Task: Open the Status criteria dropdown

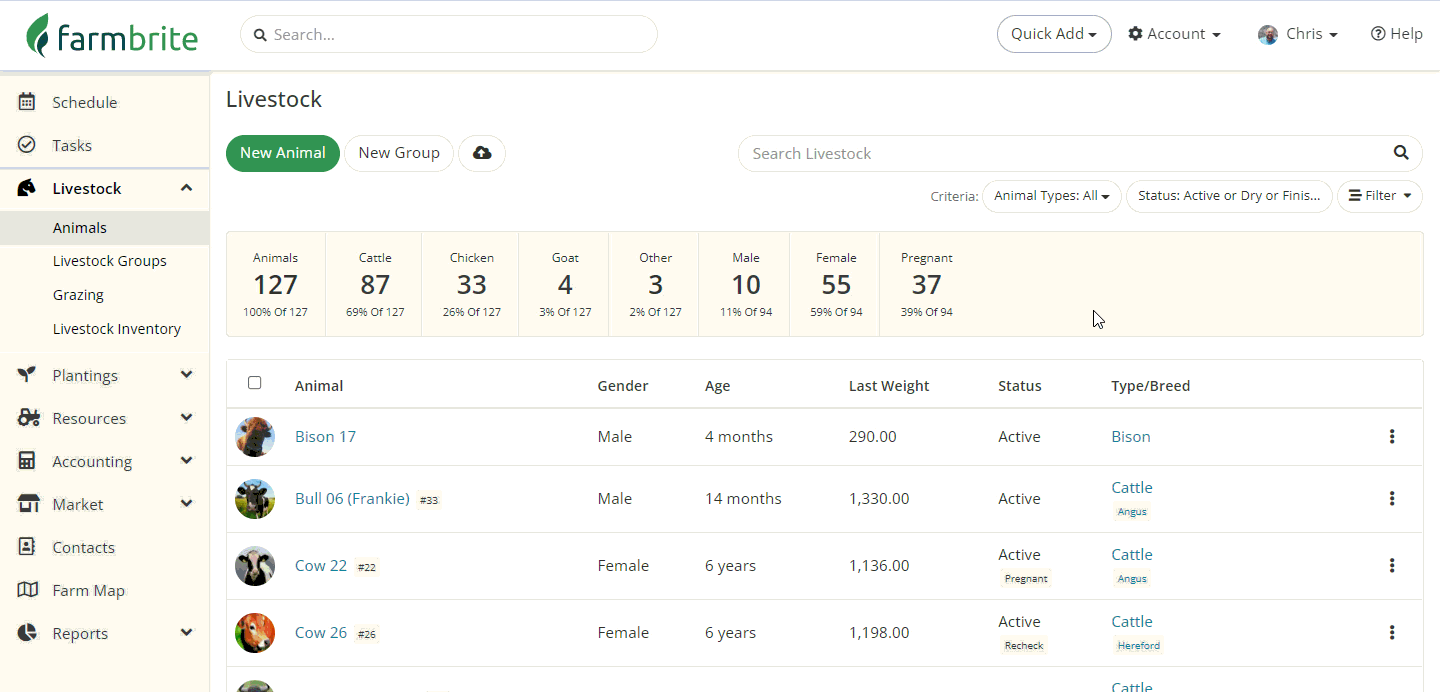Action: (x=1229, y=196)
